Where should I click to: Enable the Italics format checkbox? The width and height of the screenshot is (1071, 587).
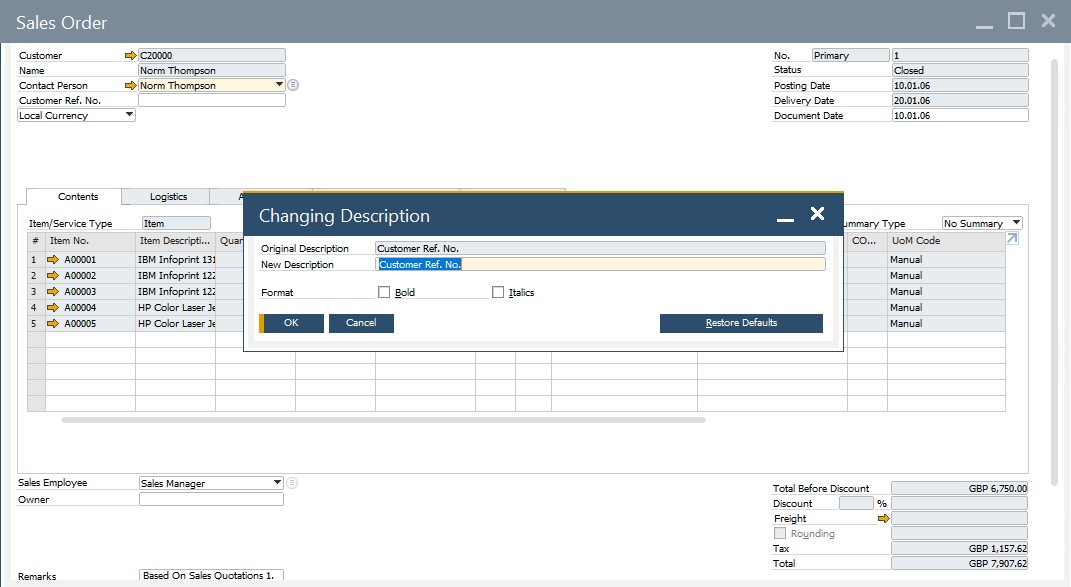tap(498, 293)
